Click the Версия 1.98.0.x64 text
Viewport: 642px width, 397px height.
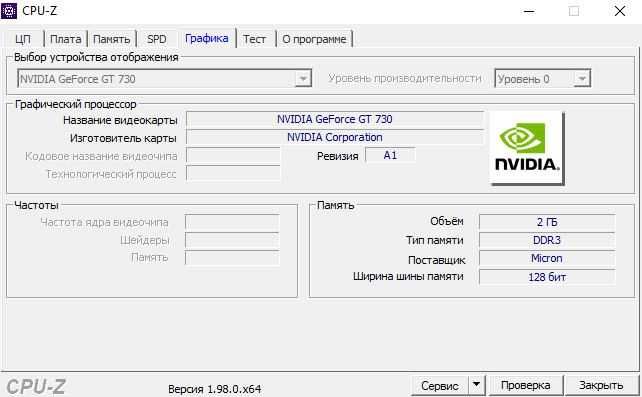coord(215,389)
